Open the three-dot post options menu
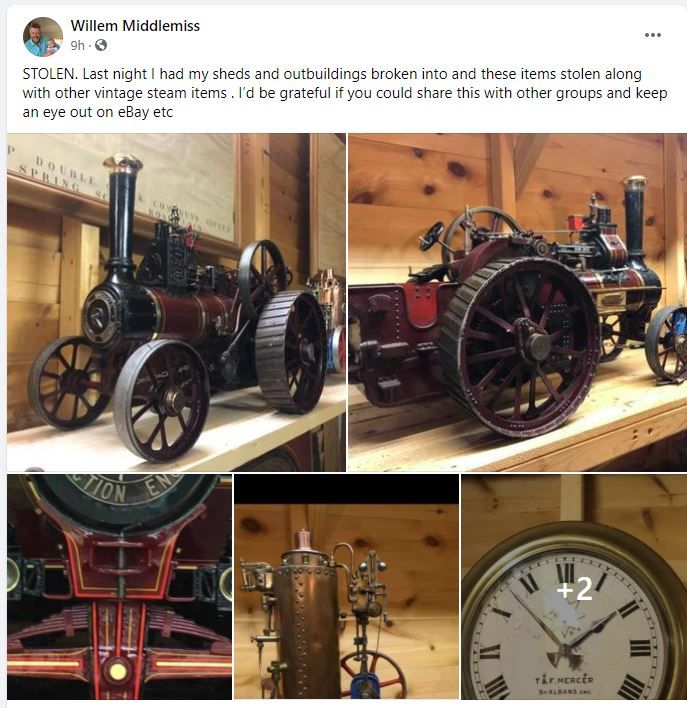 (x=653, y=35)
